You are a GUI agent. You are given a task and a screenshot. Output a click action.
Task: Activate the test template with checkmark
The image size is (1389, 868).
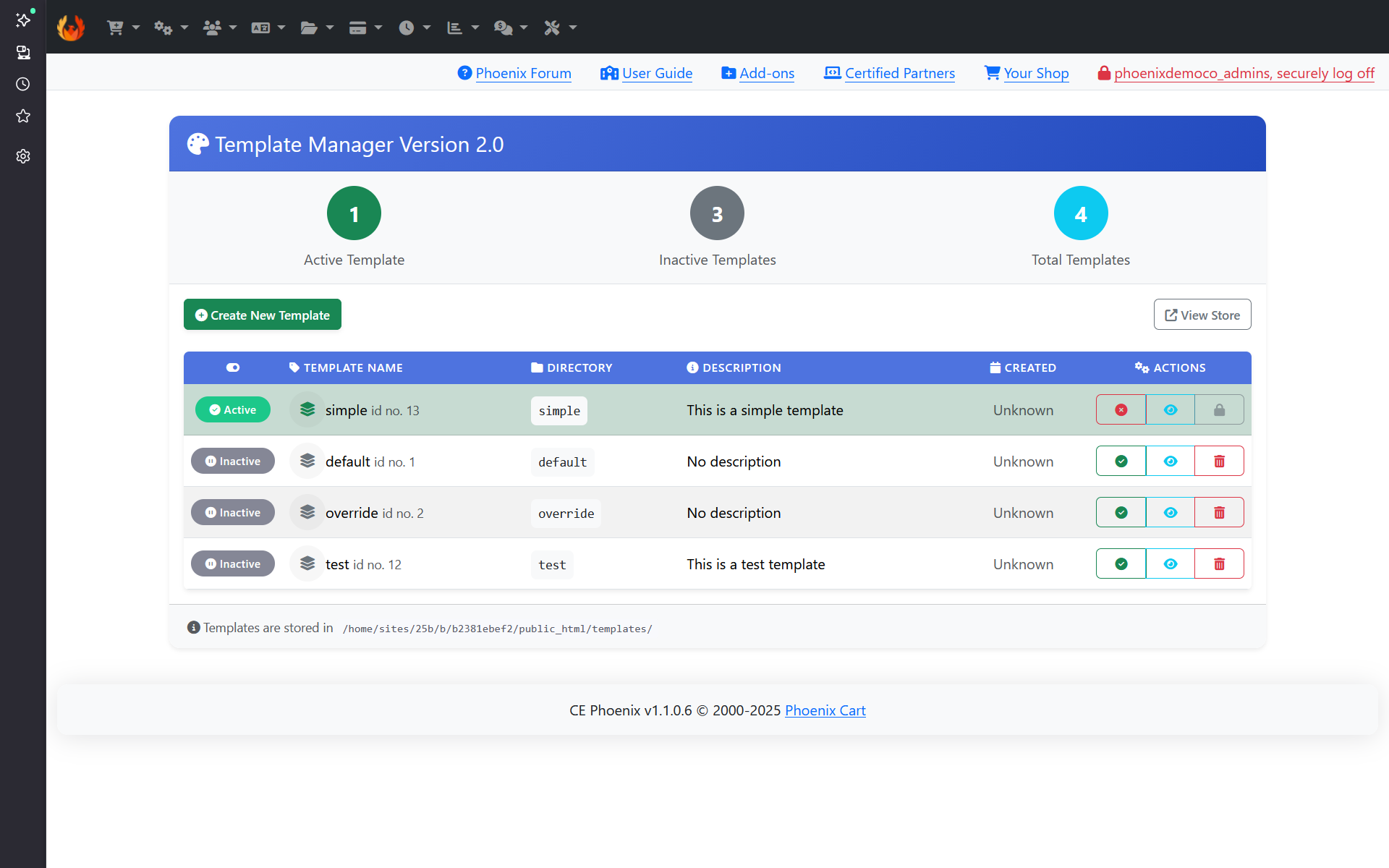pos(1121,563)
